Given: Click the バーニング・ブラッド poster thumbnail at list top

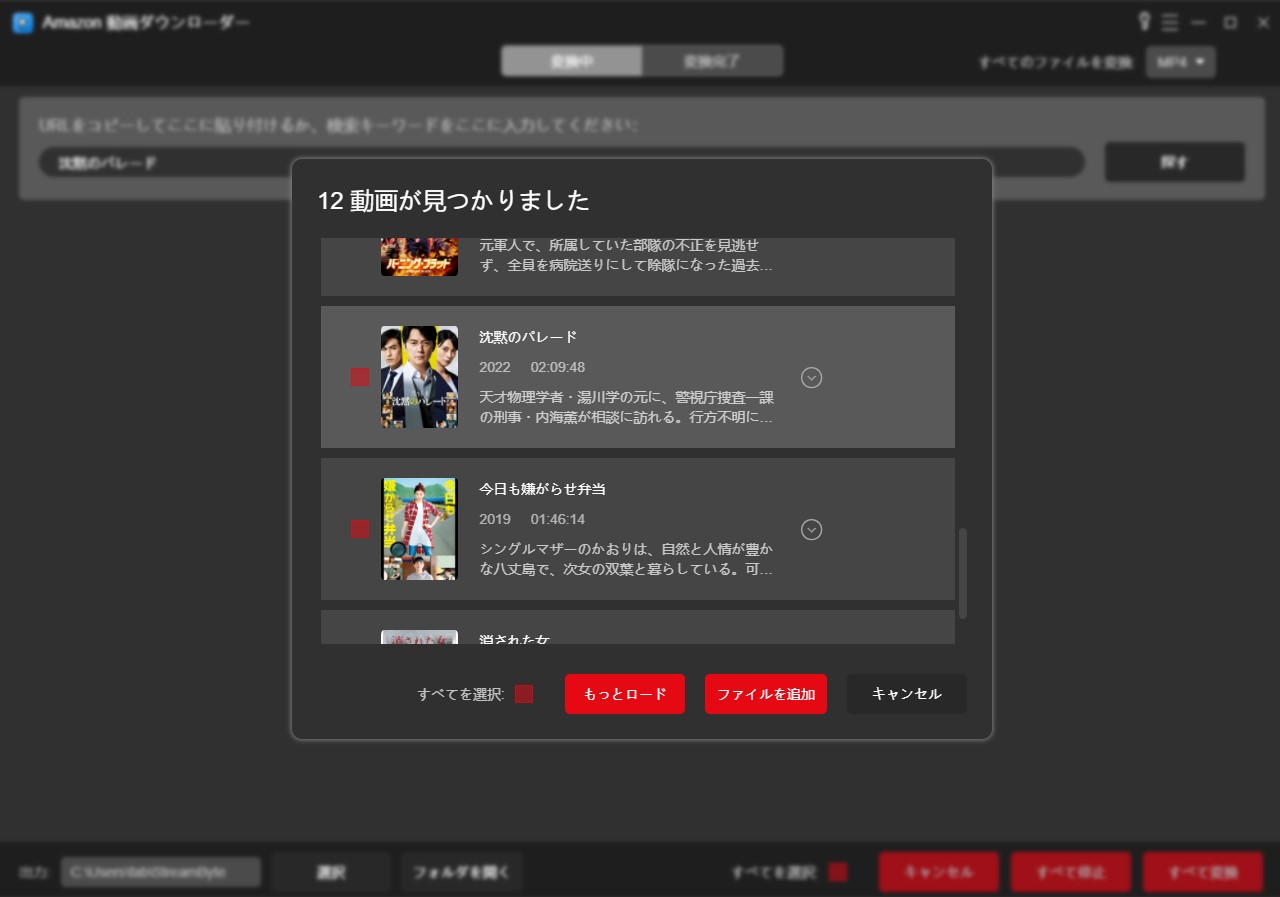Looking at the screenshot, I should pyautogui.click(x=419, y=257).
